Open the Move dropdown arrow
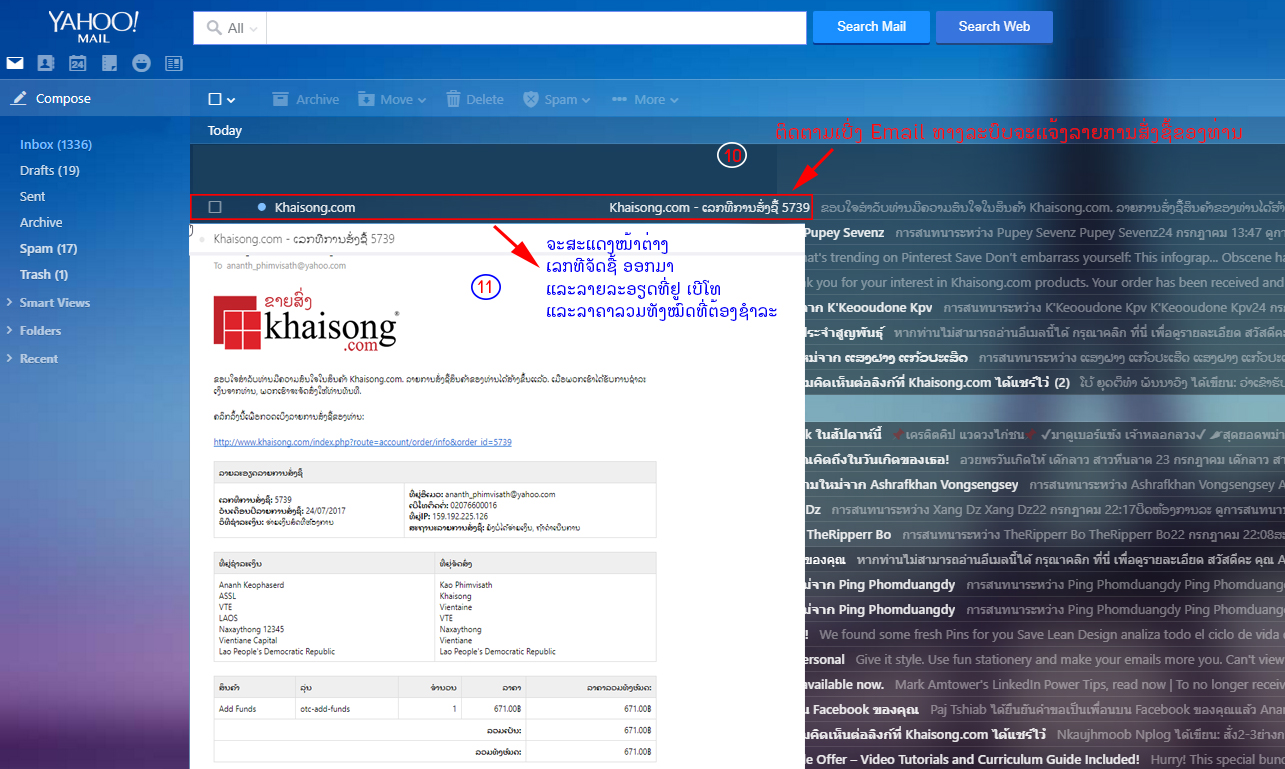Image resolution: width=1285 pixels, height=769 pixels. [422, 100]
